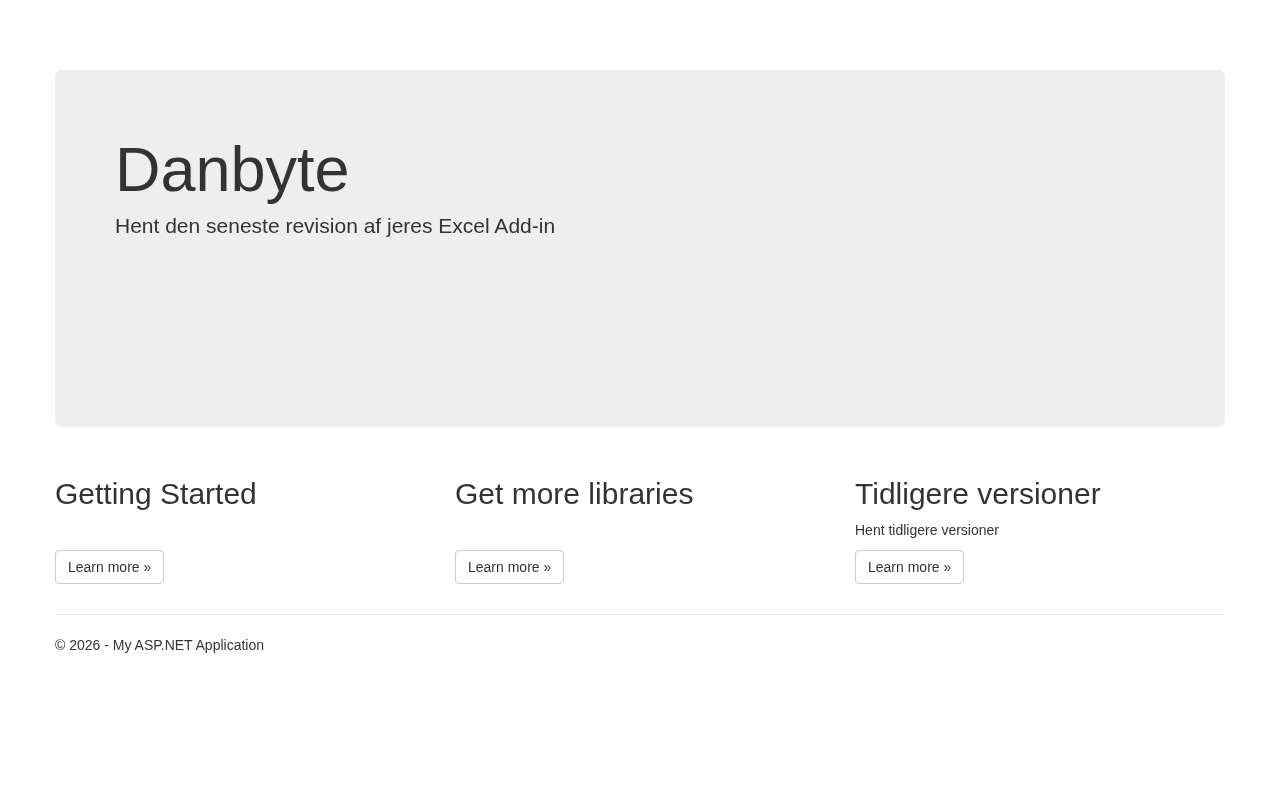Click the Excel Add-in subtitle line
Image resolution: width=1280 pixels, height=800 pixels.
click(335, 226)
